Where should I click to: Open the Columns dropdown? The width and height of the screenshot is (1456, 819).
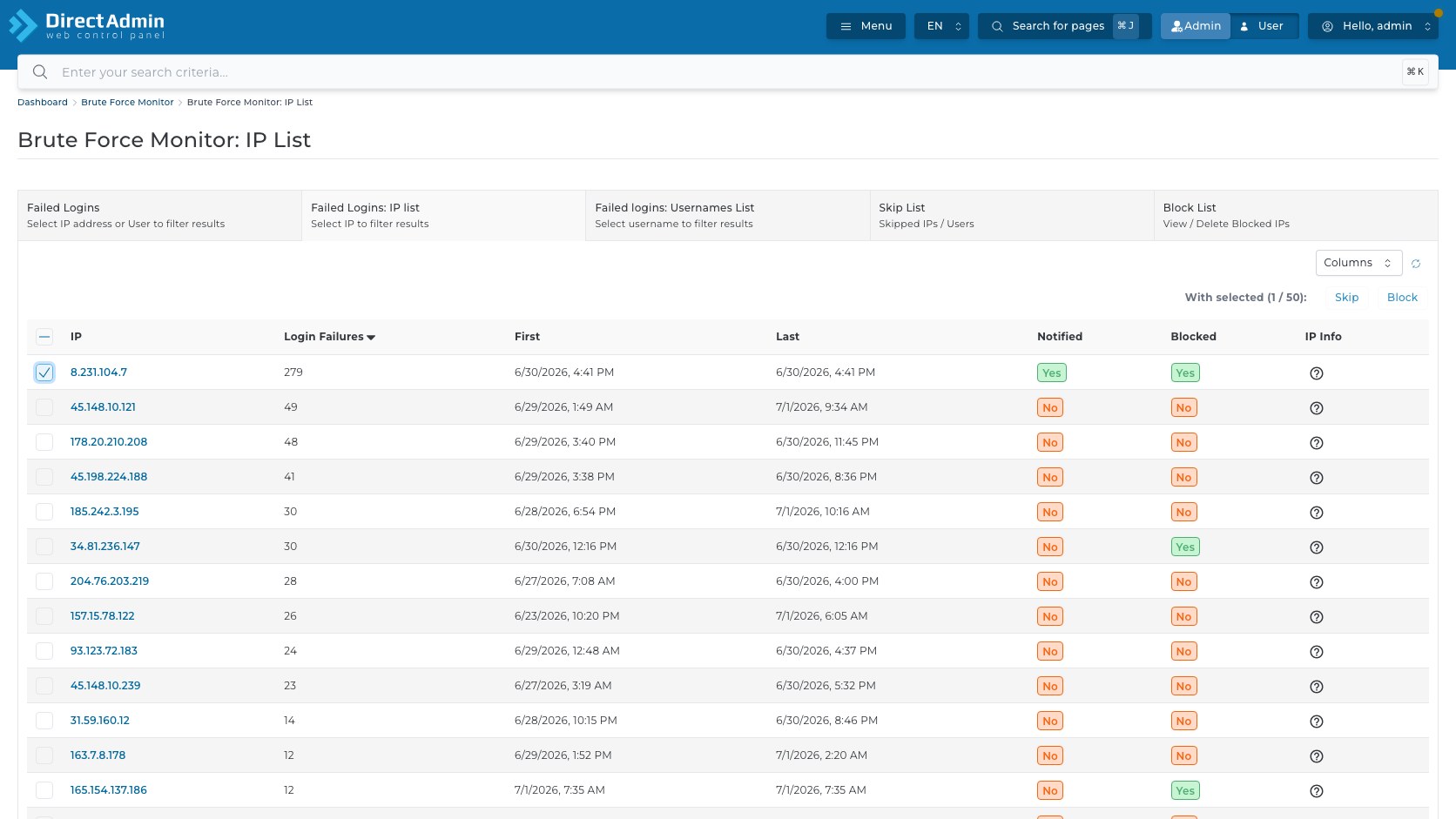(x=1358, y=263)
